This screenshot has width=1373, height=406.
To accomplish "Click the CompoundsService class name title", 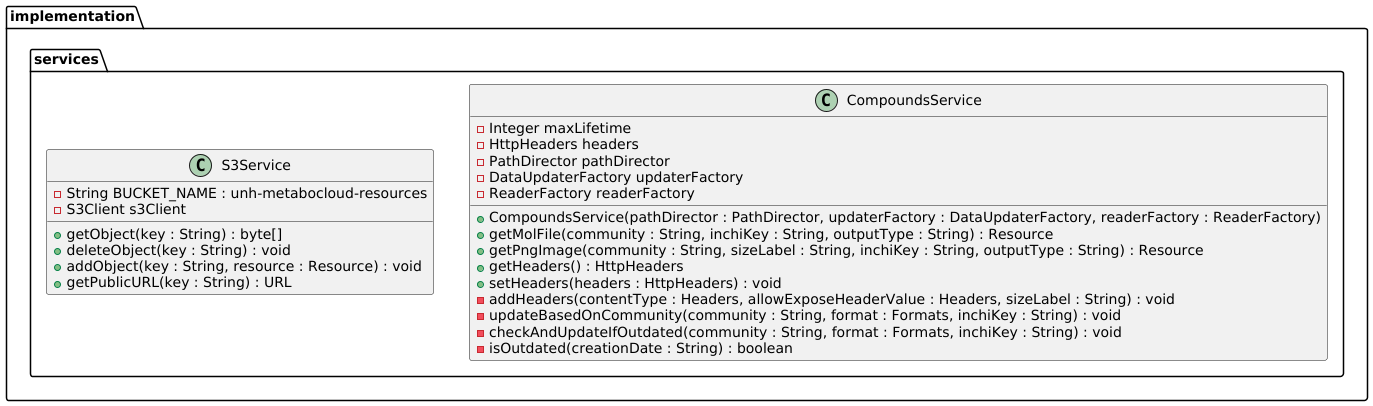I will tap(912, 101).
